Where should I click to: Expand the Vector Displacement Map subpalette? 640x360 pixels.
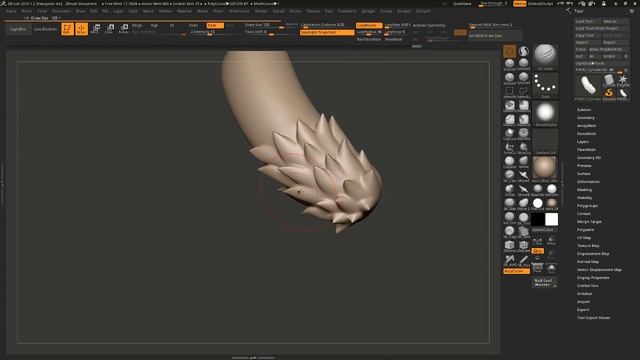tap(599, 270)
